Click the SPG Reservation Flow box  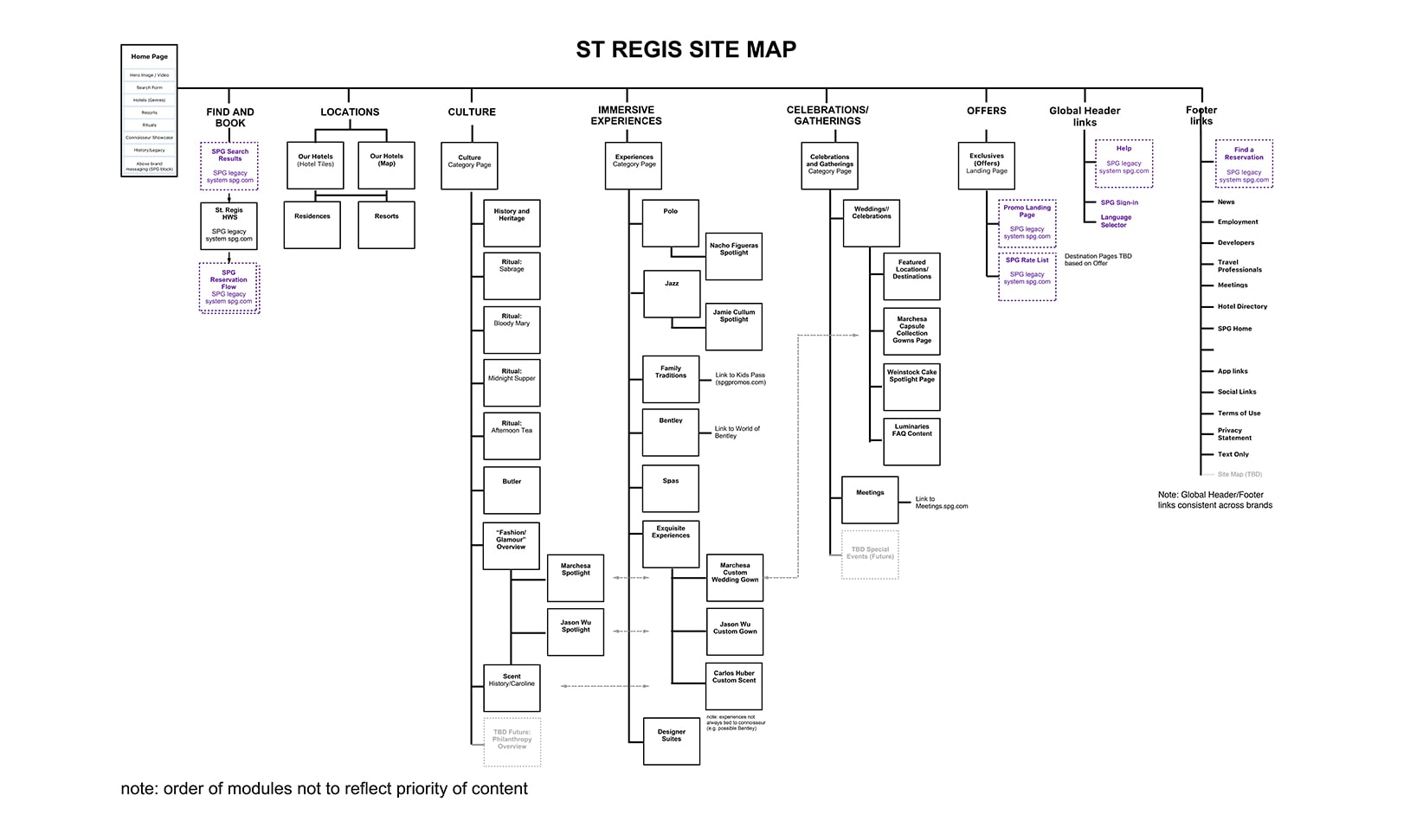click(229, 287)
